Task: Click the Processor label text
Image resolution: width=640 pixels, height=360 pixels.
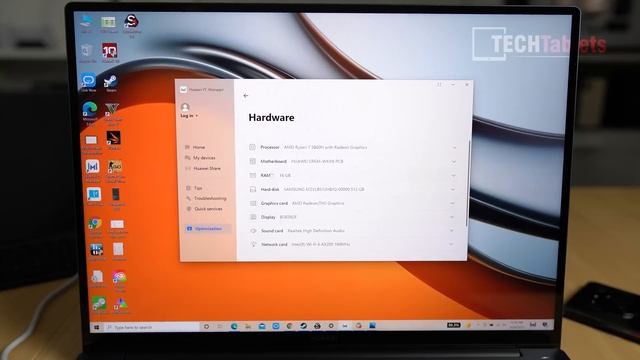Action: pyautogui.click(x=270, y=147)
